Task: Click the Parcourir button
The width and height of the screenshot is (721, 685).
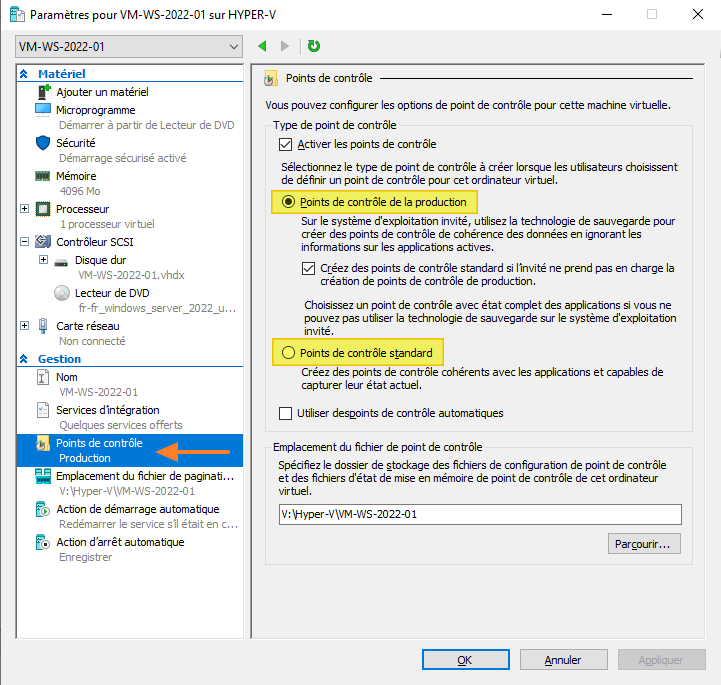Action: pos(644,545)
